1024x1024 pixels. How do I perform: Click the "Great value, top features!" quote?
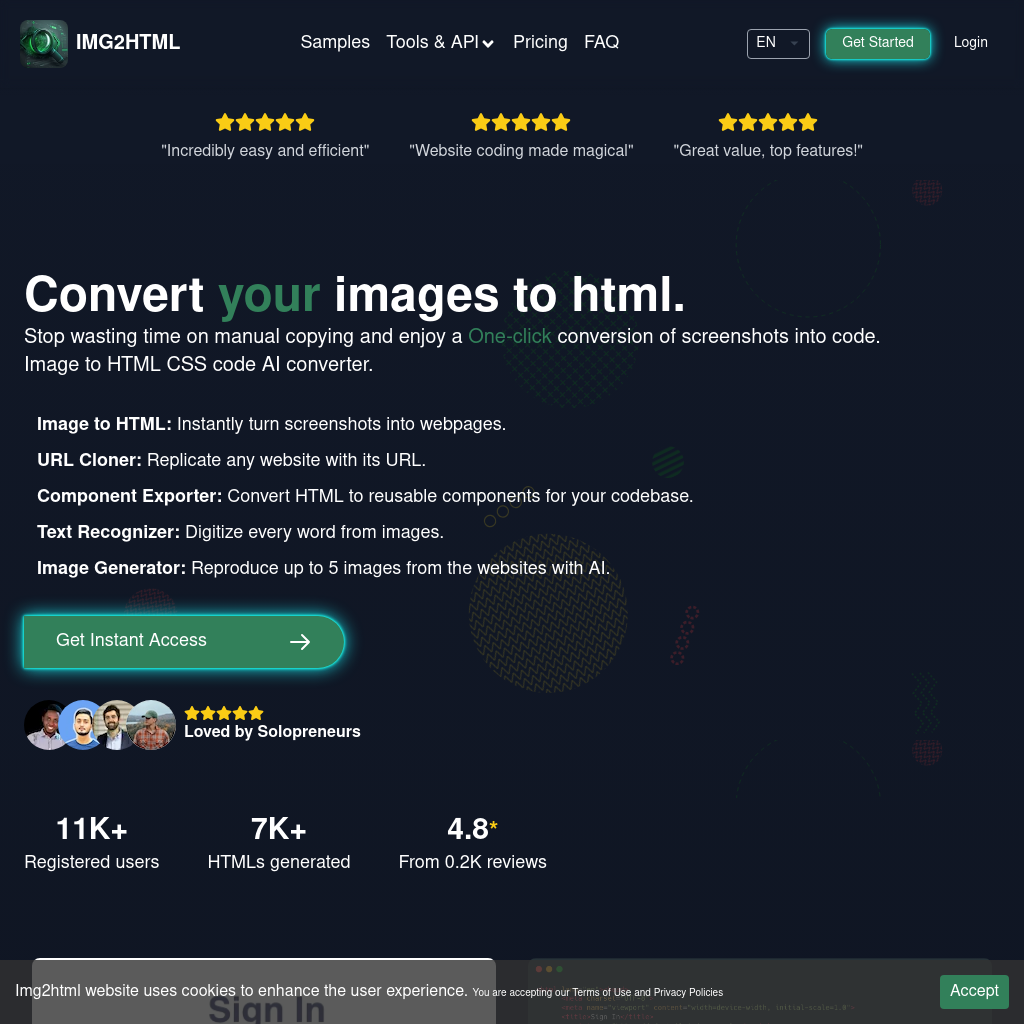(x=768, y=151)
